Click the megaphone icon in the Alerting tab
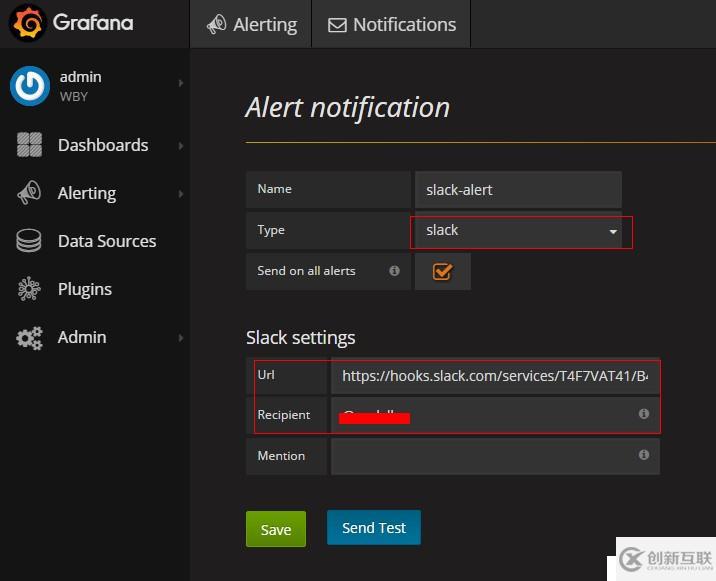 pyautogui.click(x=216, y=24)
